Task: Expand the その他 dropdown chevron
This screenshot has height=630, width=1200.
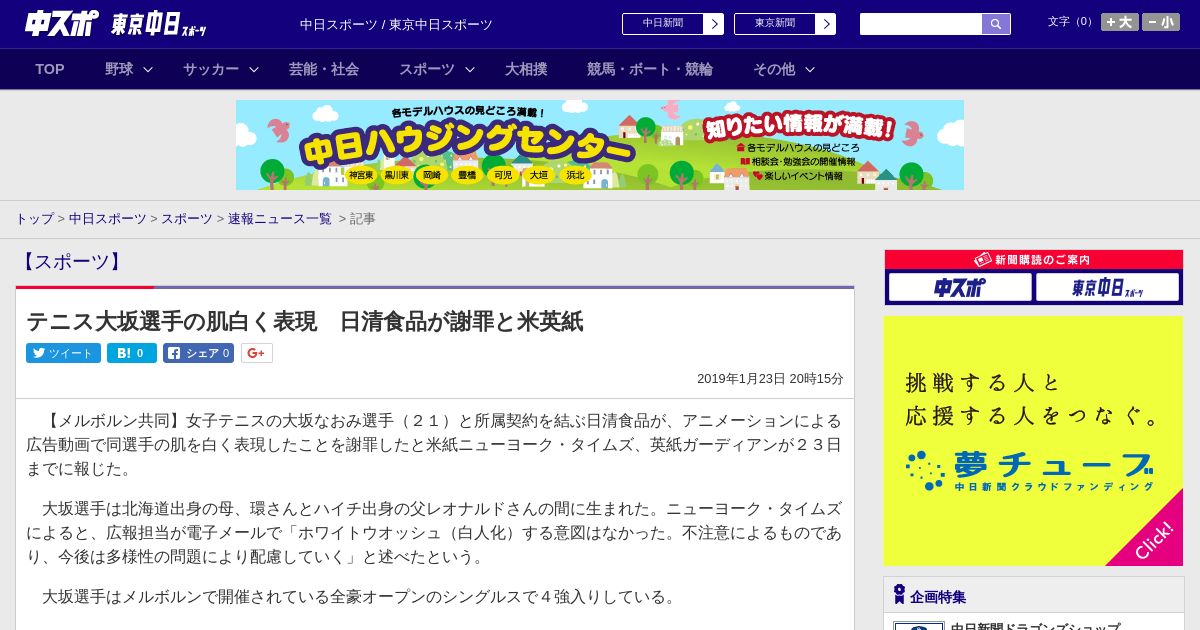Action: pos(810,69)
